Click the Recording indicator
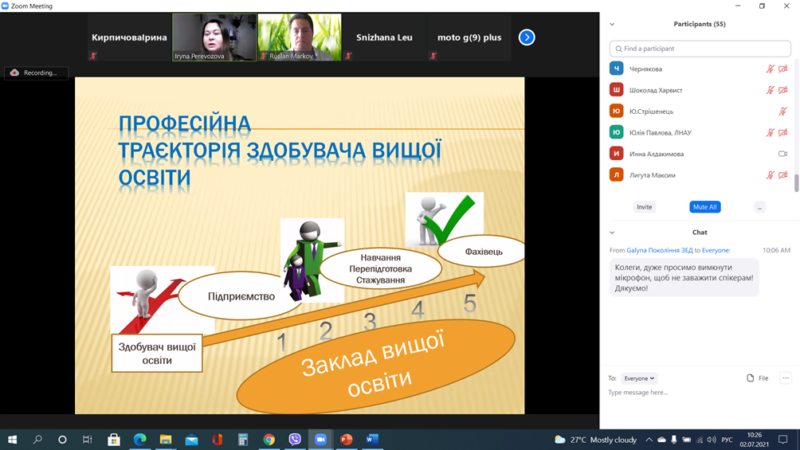 tap(36, 73)
